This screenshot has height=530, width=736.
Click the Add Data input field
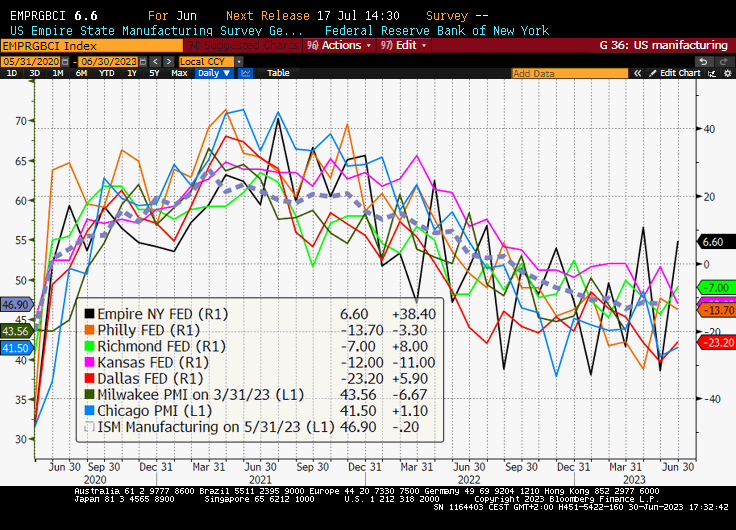click(569, 73)
